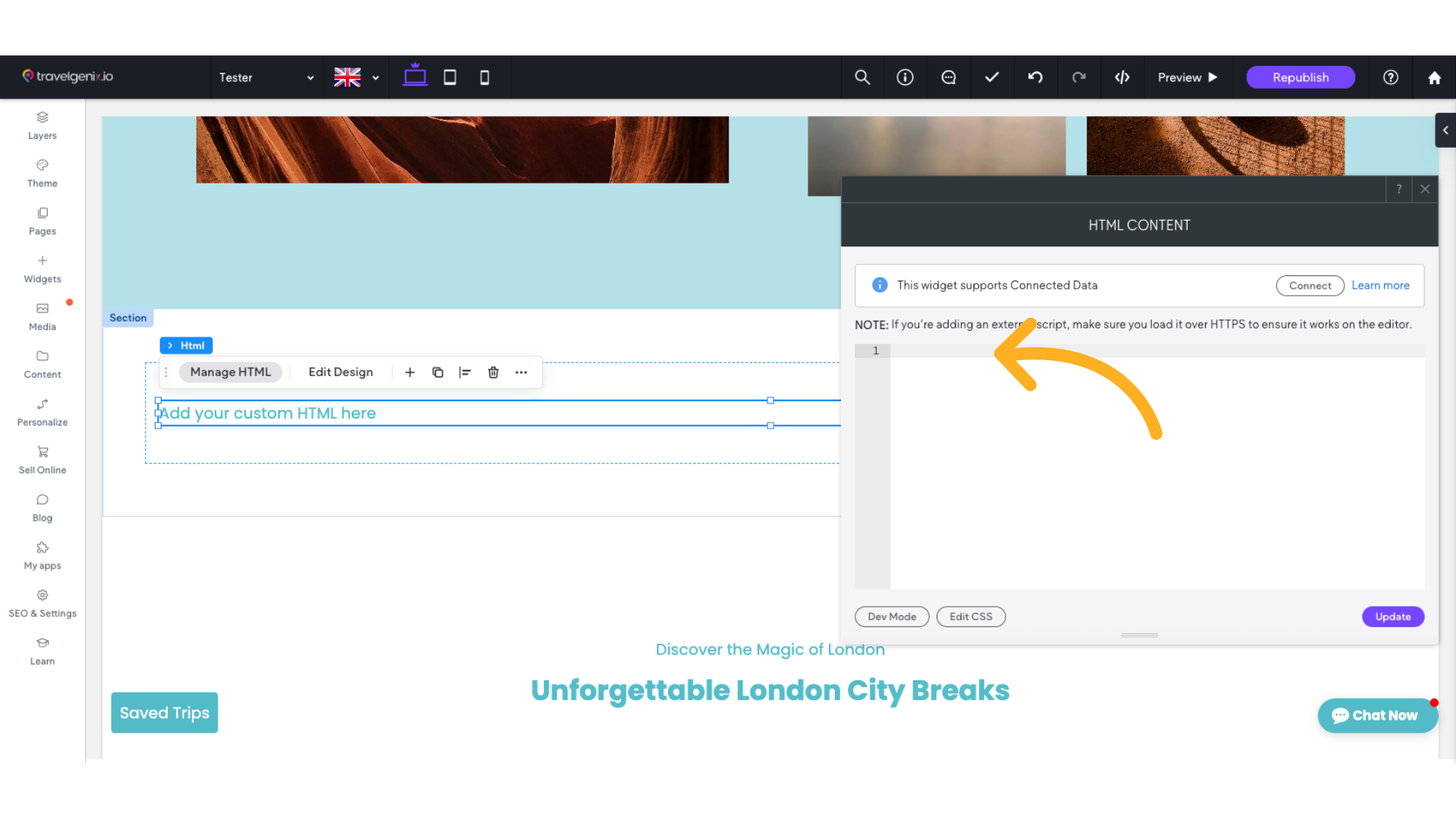Open the Media library
The width and height of the screenshot is (1456, 819).
point(42,315)
